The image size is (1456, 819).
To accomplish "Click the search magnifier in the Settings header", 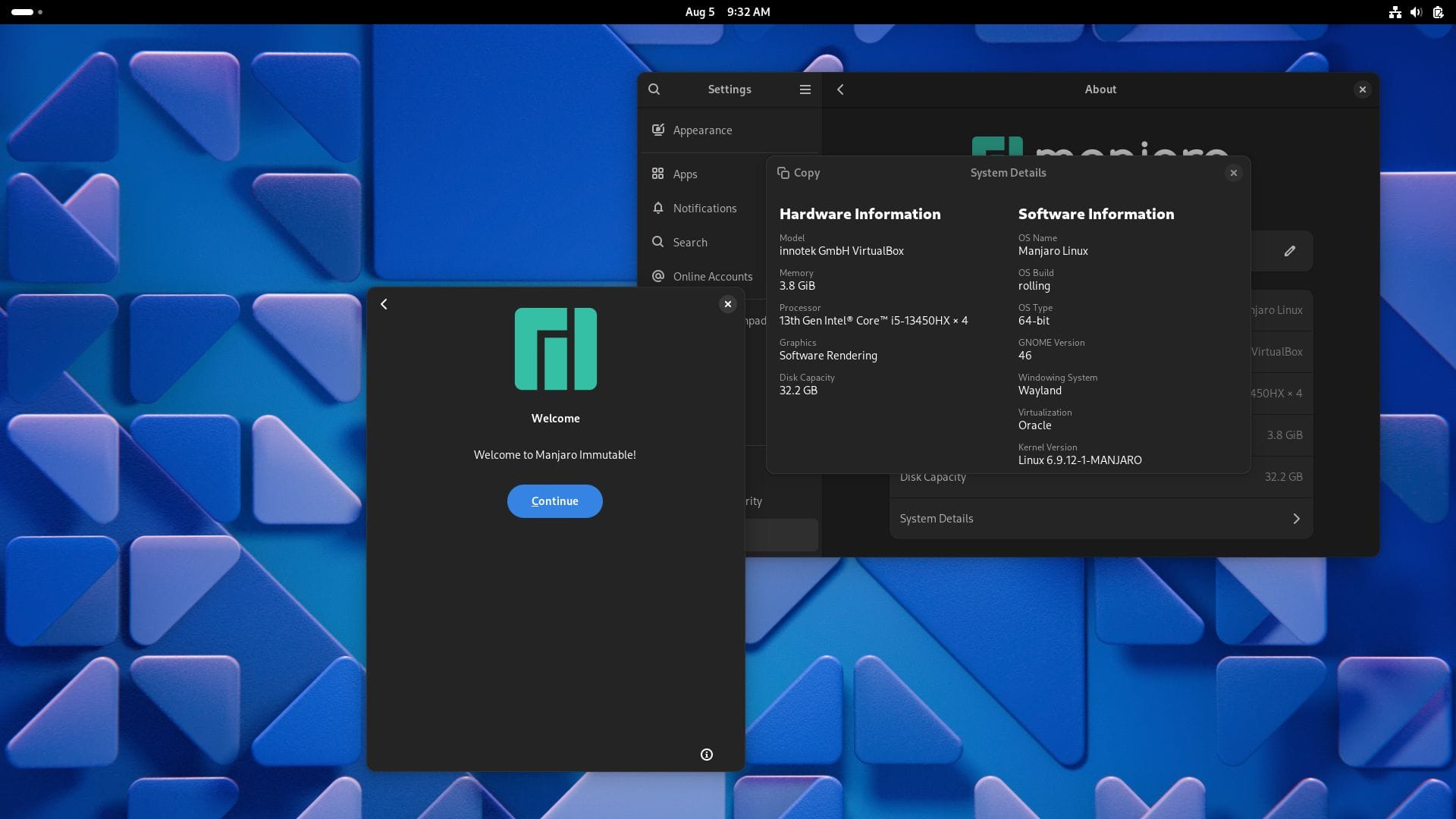I will pyautogui.click(x=654, y=89).
